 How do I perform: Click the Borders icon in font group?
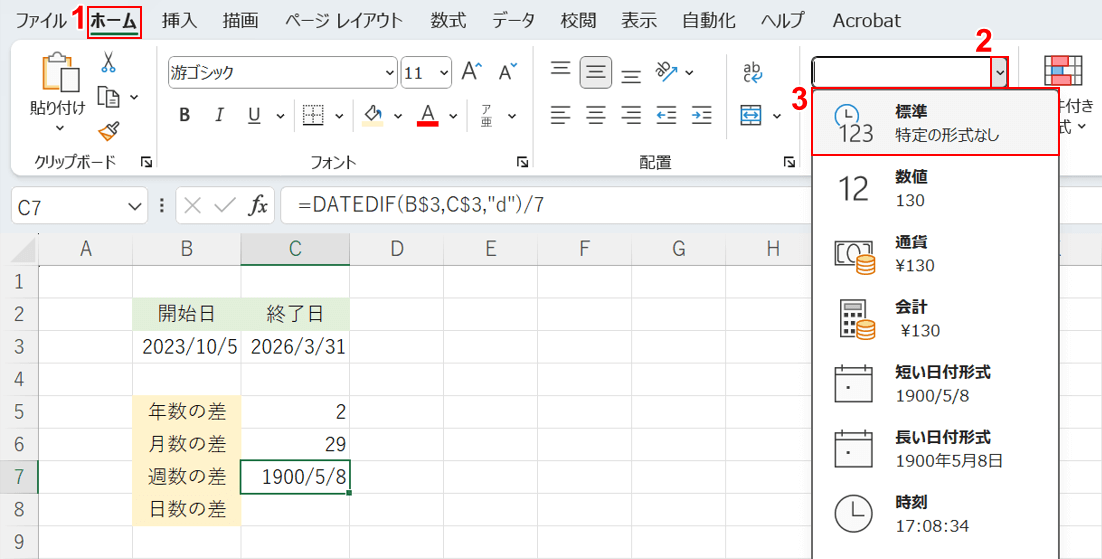(x=313, y=115)
